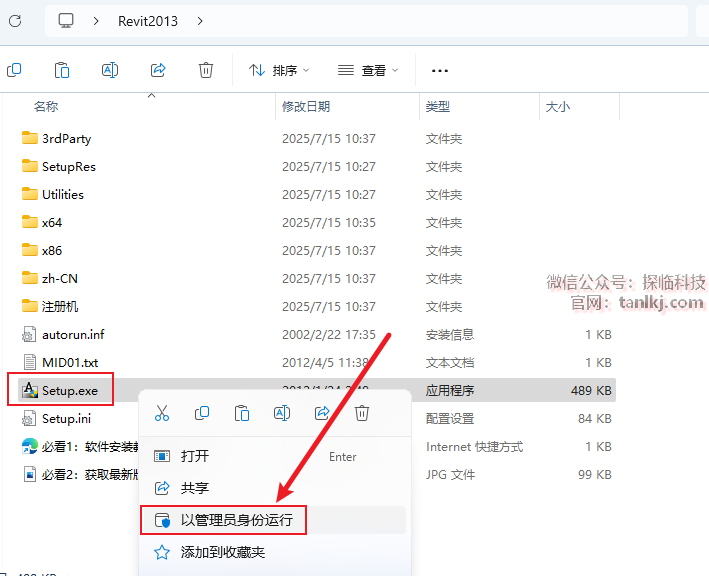
Task: Click the toolbar Rename icon
Action: [110, 70]
